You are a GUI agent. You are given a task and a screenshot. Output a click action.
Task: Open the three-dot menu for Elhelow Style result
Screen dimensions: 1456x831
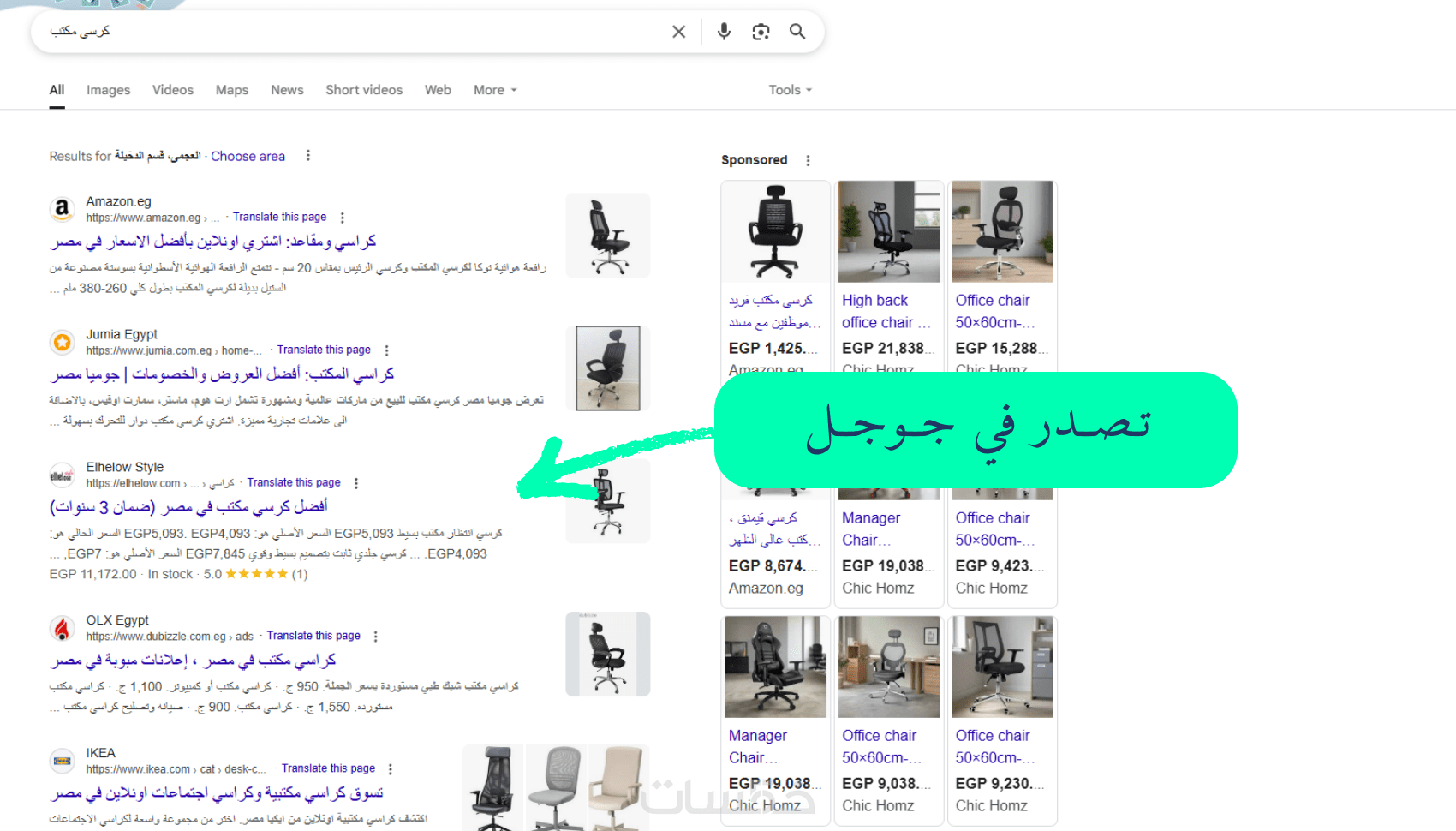(x=356, y=483)
